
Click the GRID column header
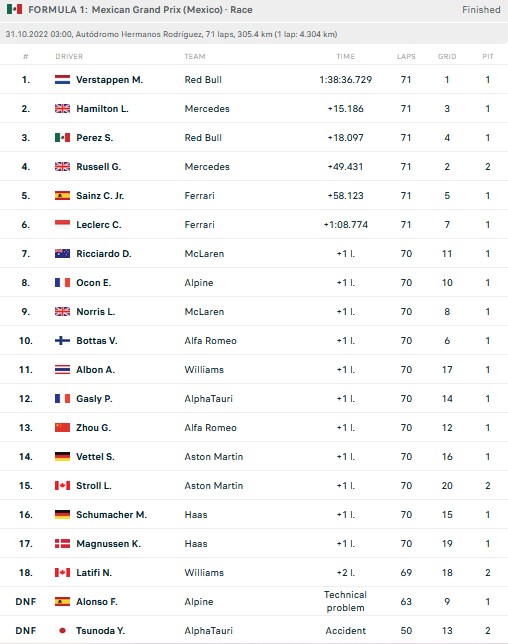click(447, 57)
